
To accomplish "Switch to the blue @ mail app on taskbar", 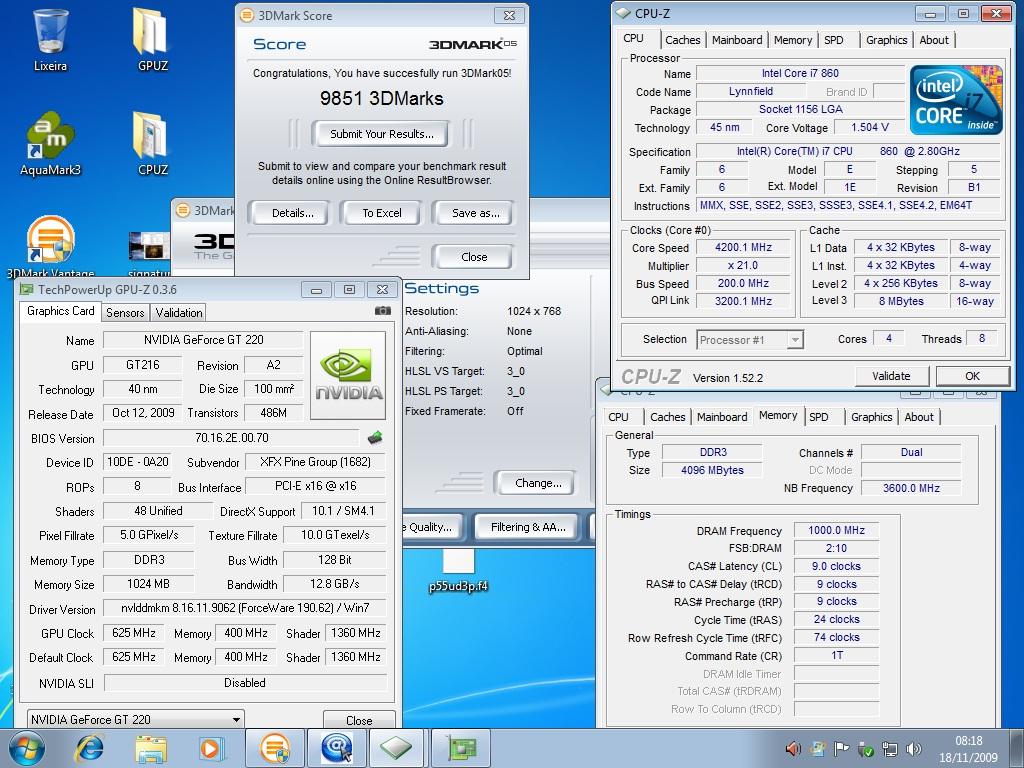I will tap(336, 748).
